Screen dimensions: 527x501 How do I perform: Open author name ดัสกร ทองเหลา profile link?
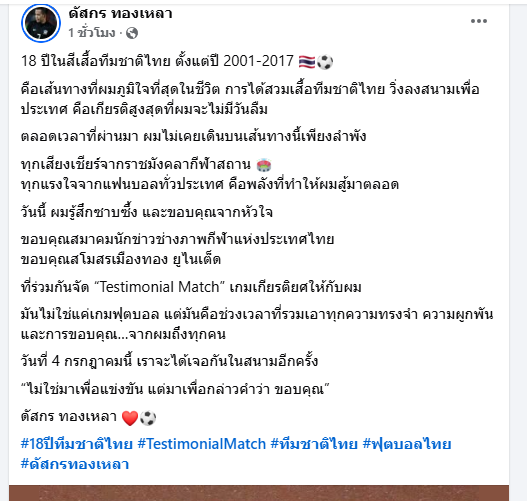120,14
